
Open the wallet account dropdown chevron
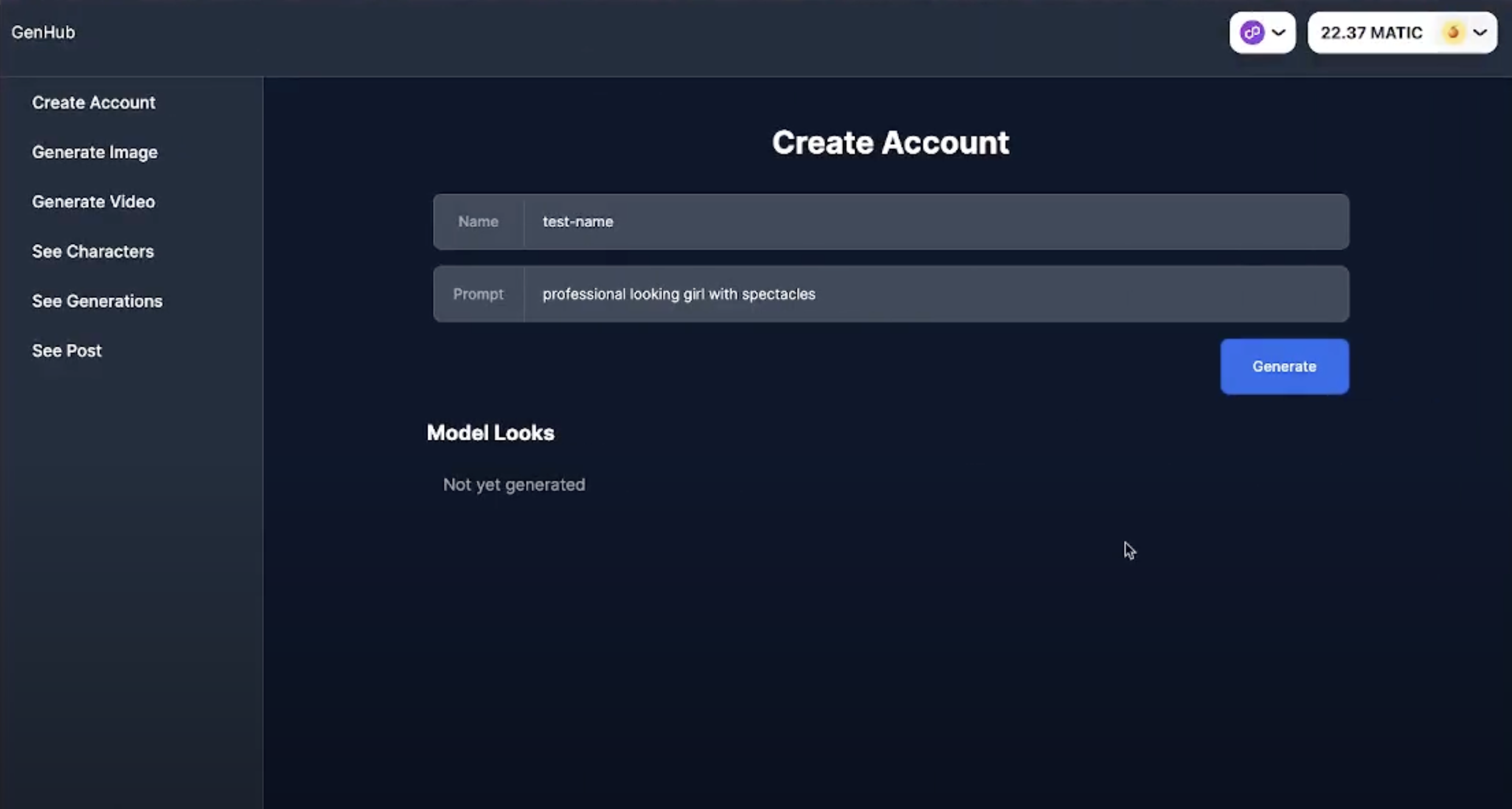click(1480, 32)
